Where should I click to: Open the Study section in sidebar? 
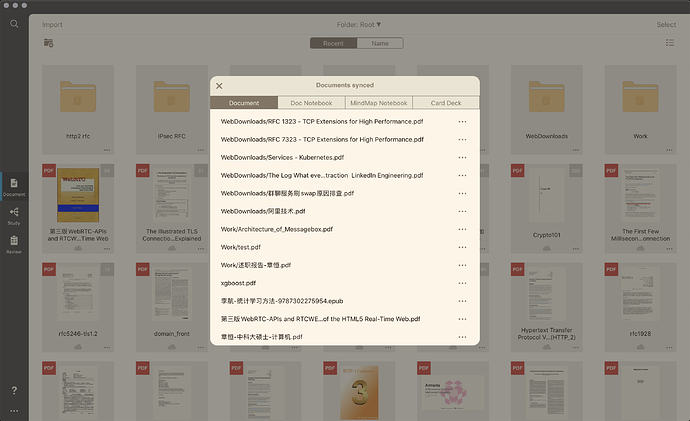(x=14, y=216)
